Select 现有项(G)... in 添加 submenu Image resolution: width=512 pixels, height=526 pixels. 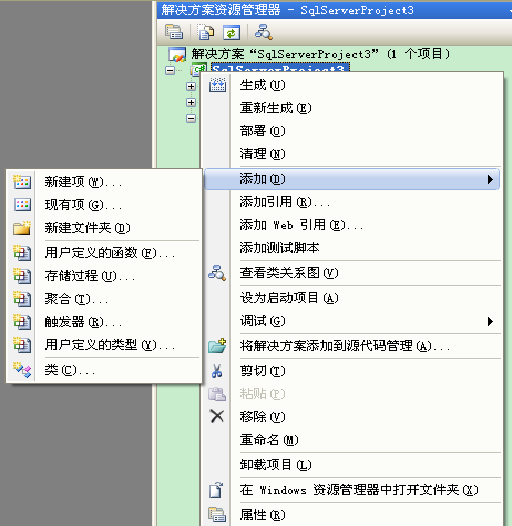pyautogui.click(x=104, y=205)
